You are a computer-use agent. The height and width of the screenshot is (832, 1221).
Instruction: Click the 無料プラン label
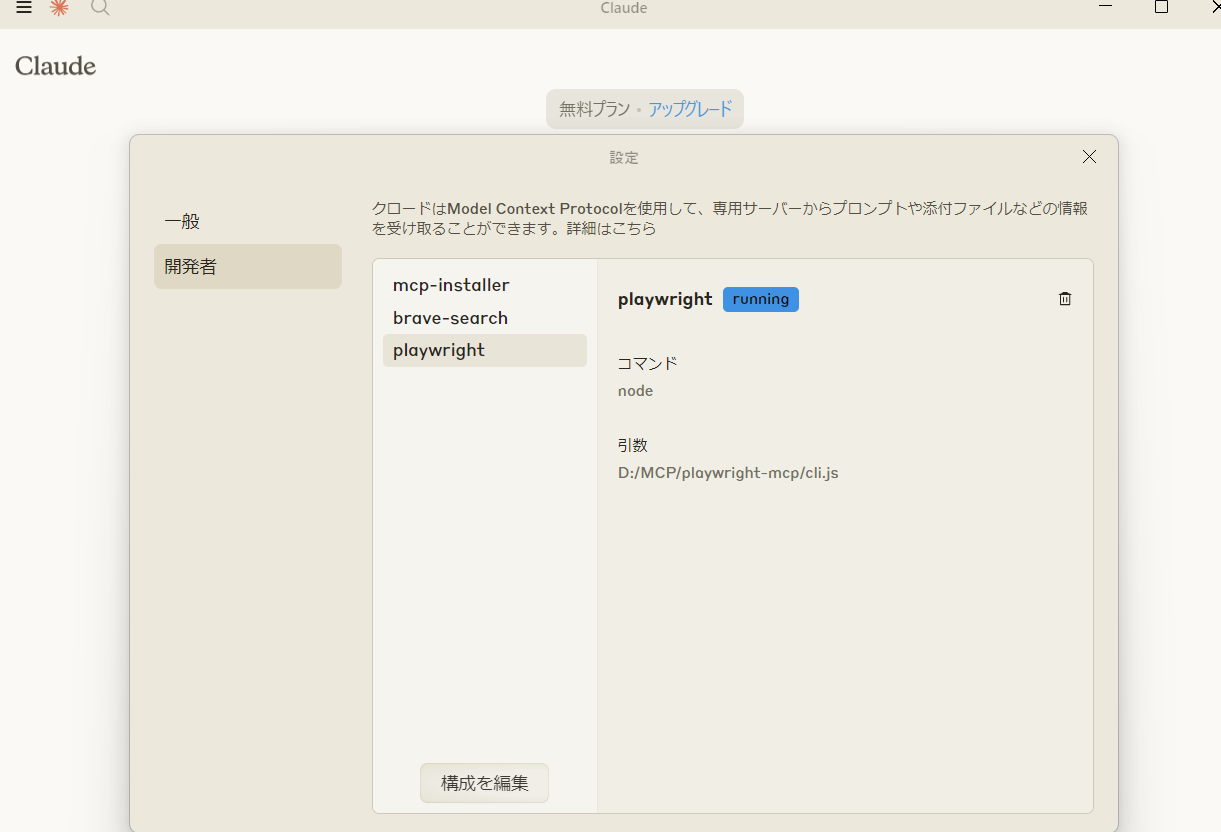click(x=594, y=109)
